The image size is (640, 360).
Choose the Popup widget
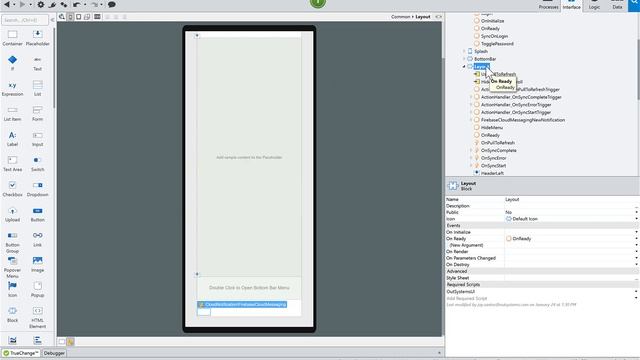38,290
